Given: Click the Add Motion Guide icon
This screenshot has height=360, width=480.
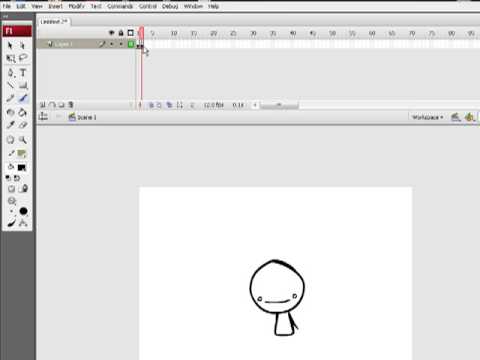Looking at the screenshot, I should point(52,105).
